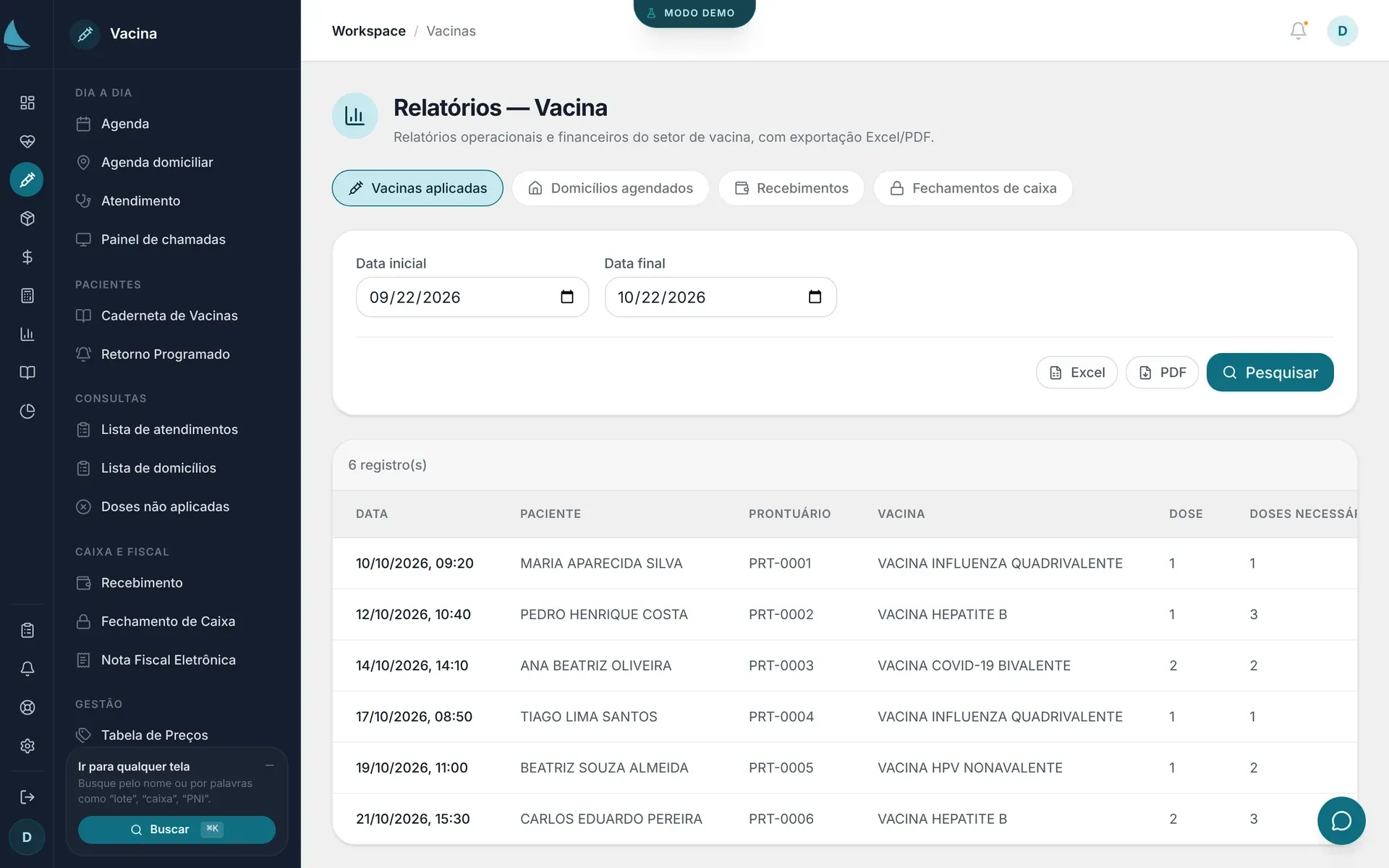Click the Data inicial date field
The height and width of the screenshot is (868, 1389).
[x=472, y=297]
